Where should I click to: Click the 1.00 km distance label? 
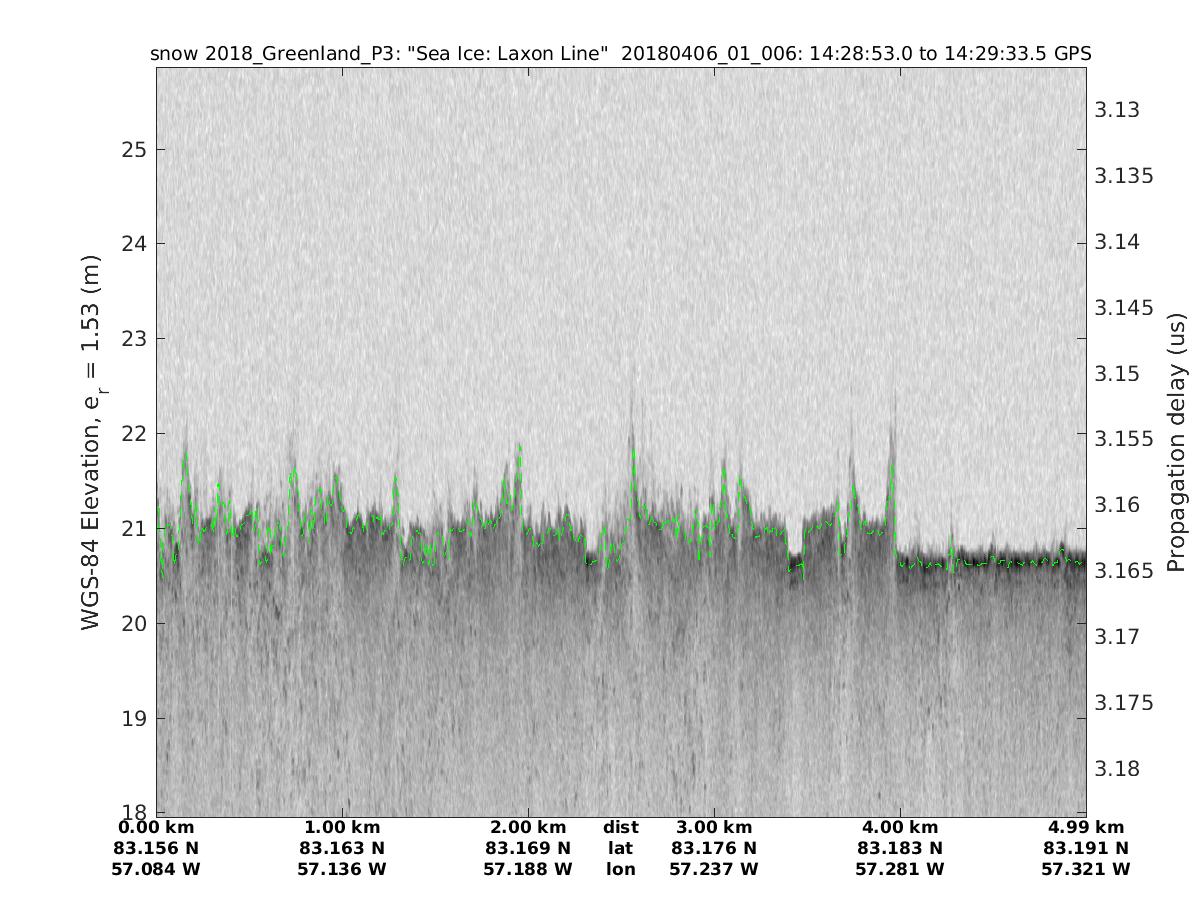point(342,827)
